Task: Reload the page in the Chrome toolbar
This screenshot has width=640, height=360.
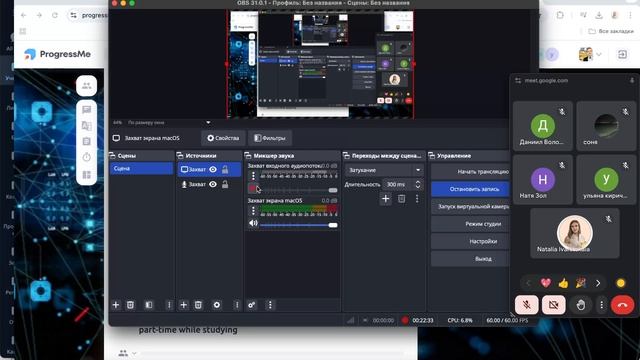Action: (55, 15)
